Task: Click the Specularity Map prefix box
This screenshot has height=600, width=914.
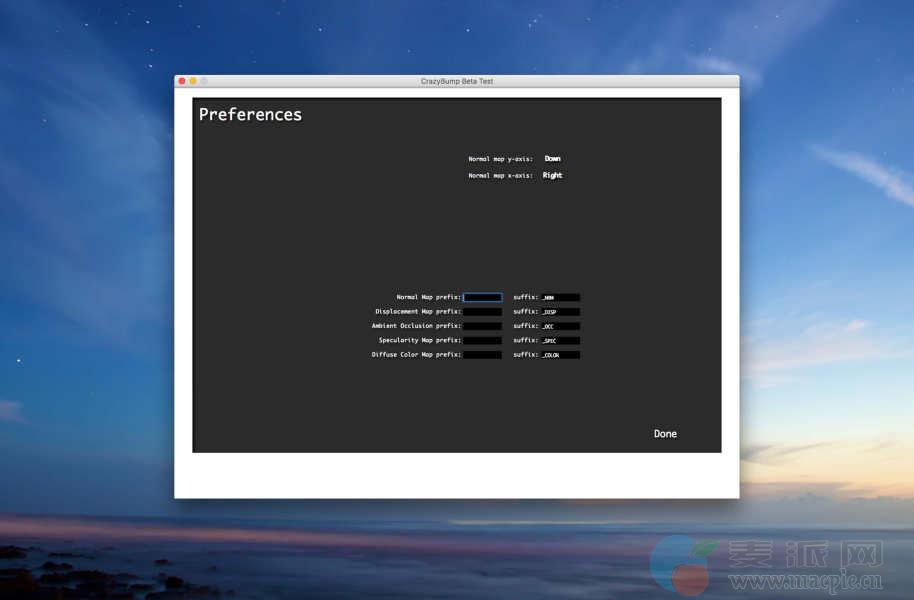Action: click(x=482, y=340)
